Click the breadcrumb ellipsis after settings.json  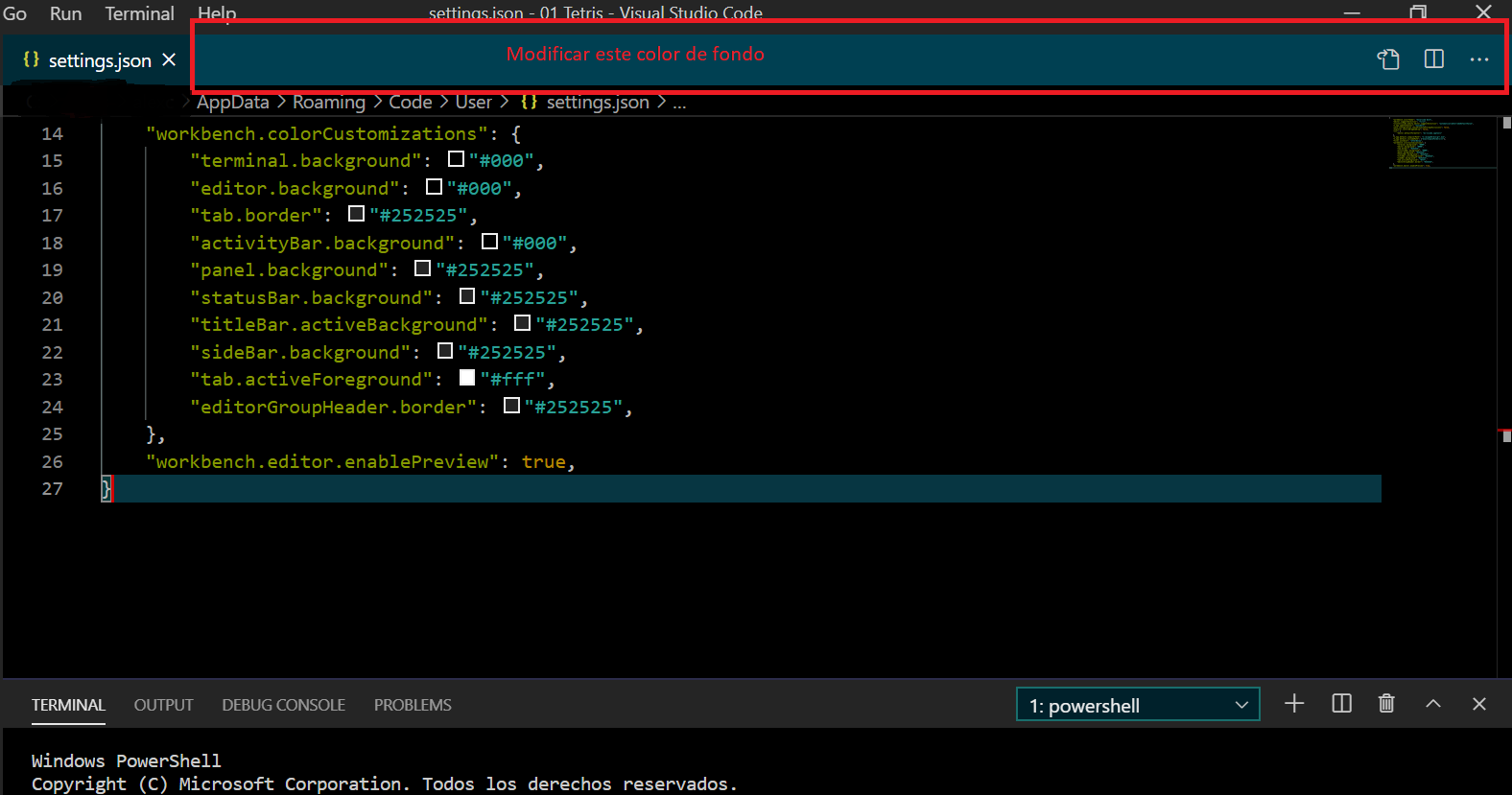point(679,103)
